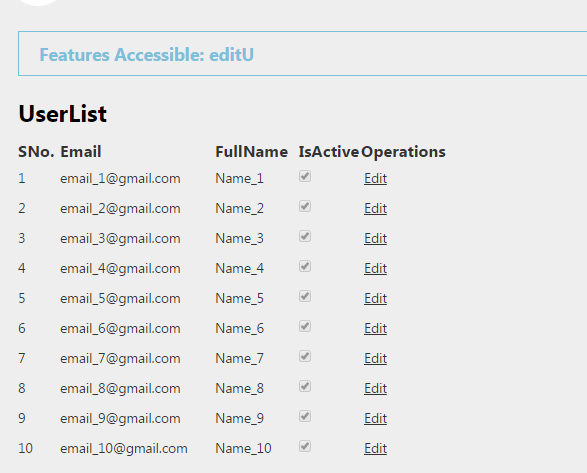Open Edit for Name_9
This screenshot has width=587, height=473.
tap(375, 418)
